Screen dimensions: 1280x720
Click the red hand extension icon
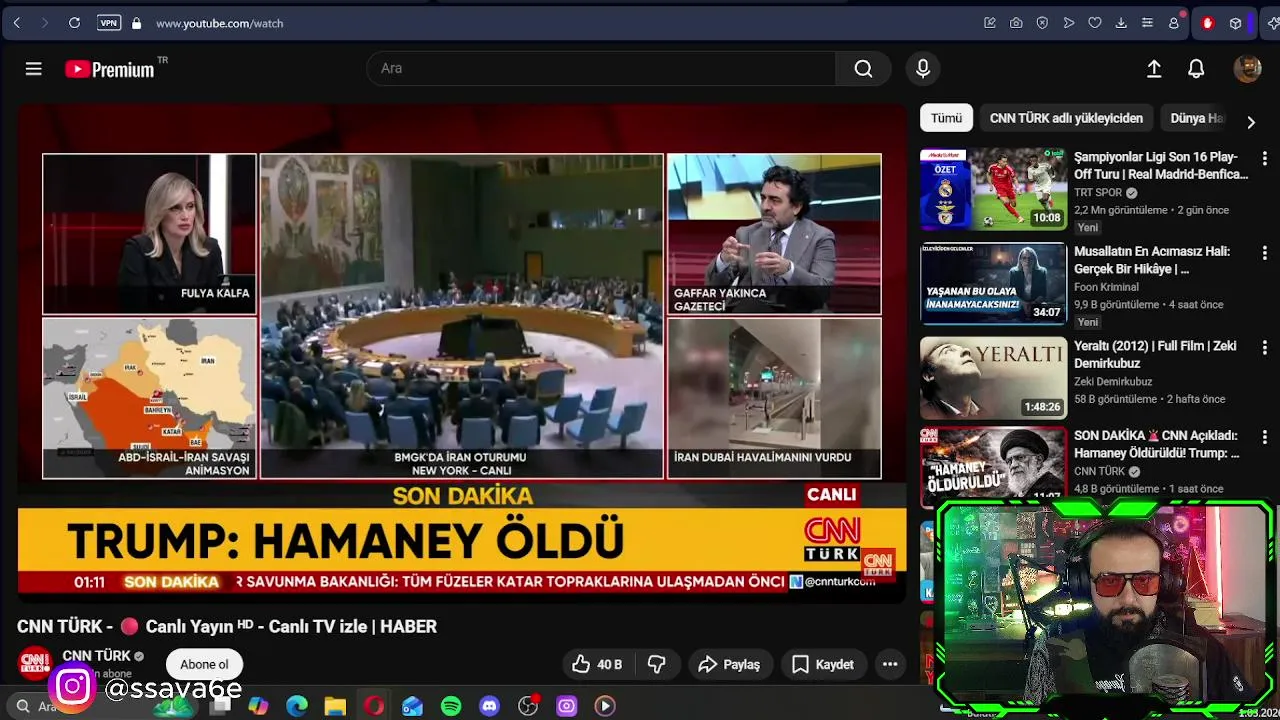coord(1208,23)
